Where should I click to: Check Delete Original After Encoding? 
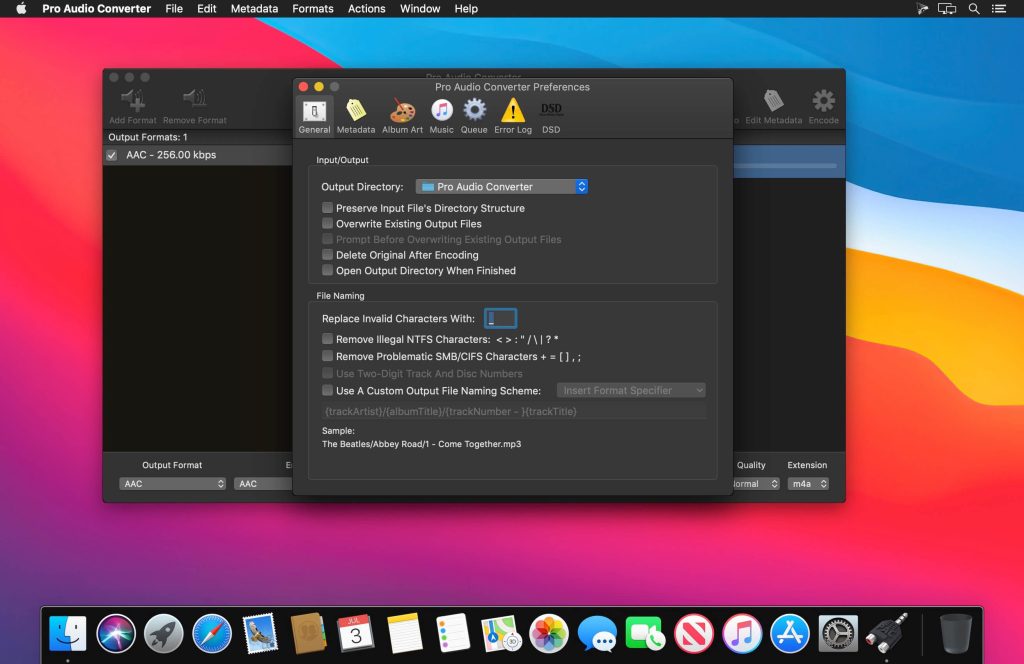point(327,255)
